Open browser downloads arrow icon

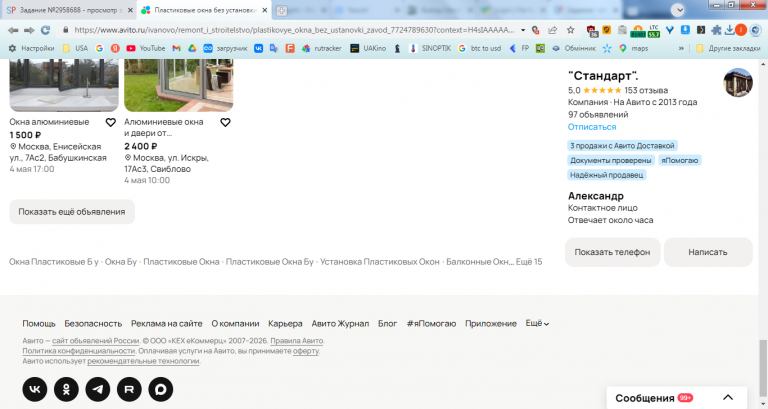tap(729, 30)
